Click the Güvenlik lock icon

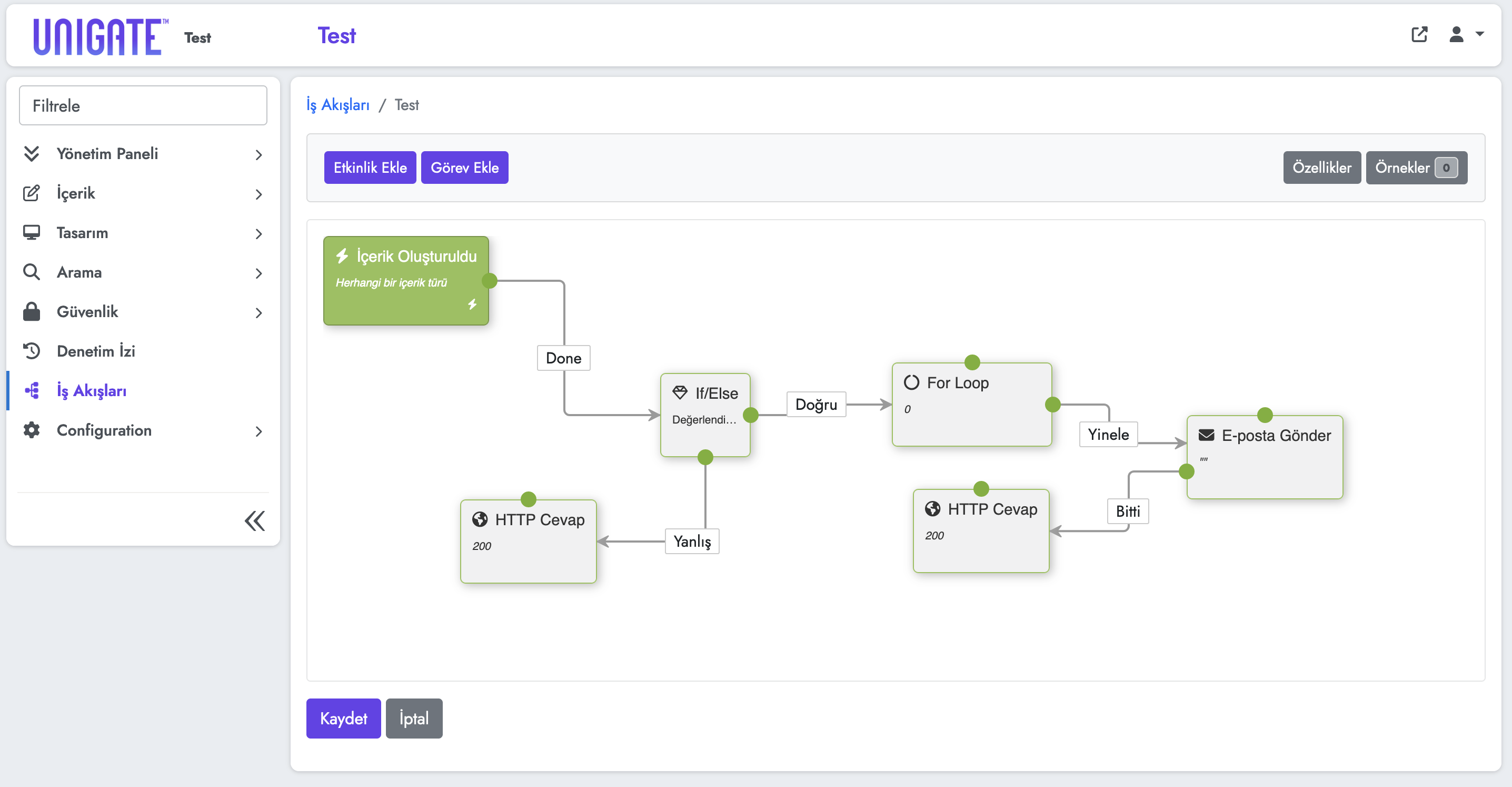click(31, 311)
